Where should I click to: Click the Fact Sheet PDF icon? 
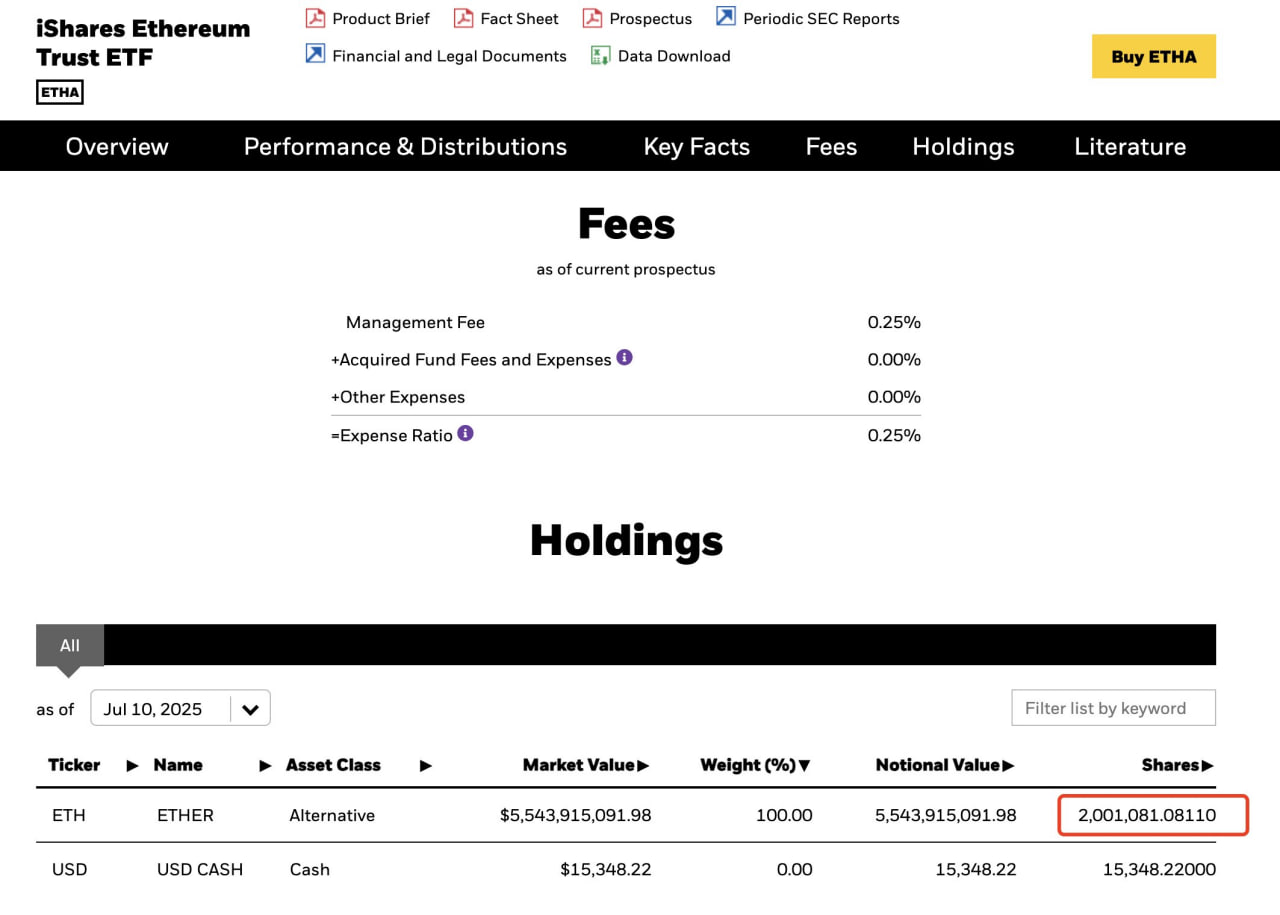point(463,18)
